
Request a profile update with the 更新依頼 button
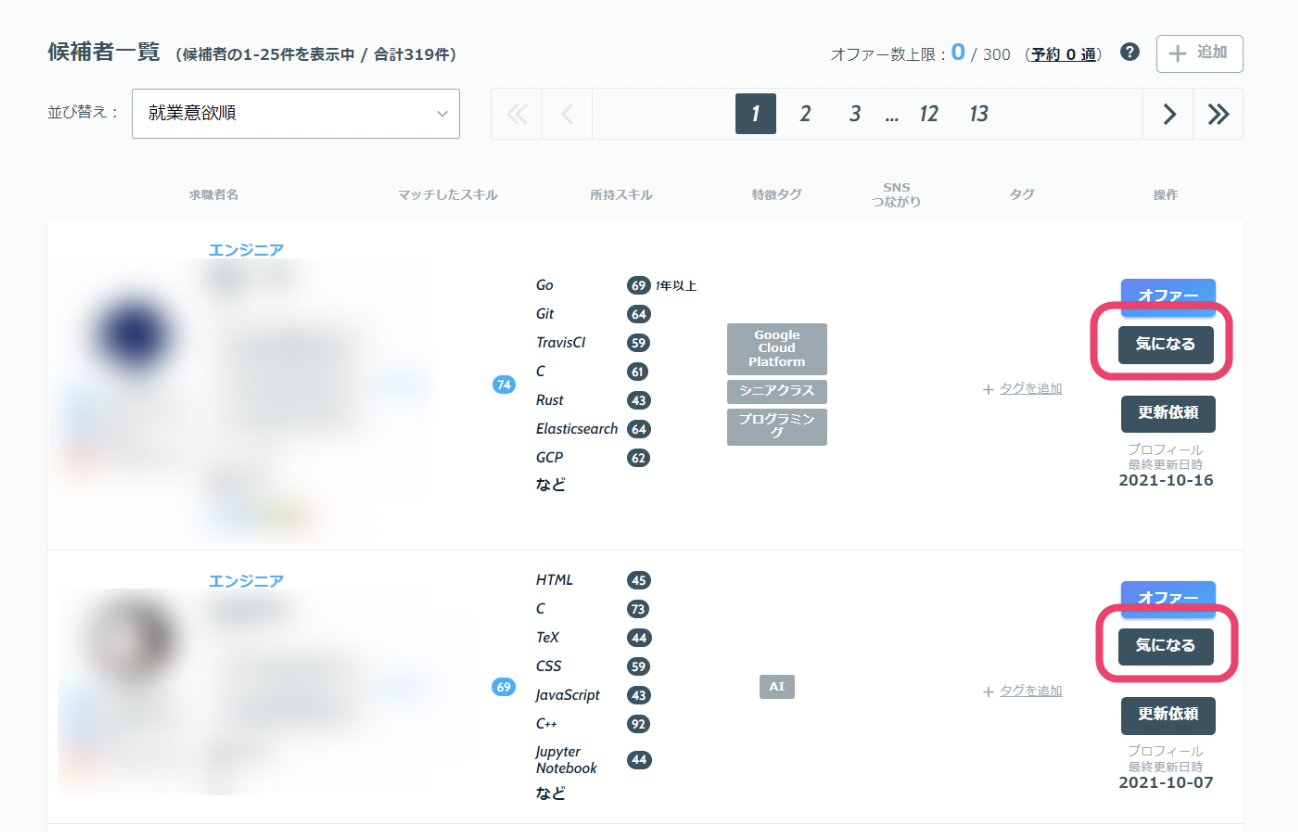coord(1168,414)
